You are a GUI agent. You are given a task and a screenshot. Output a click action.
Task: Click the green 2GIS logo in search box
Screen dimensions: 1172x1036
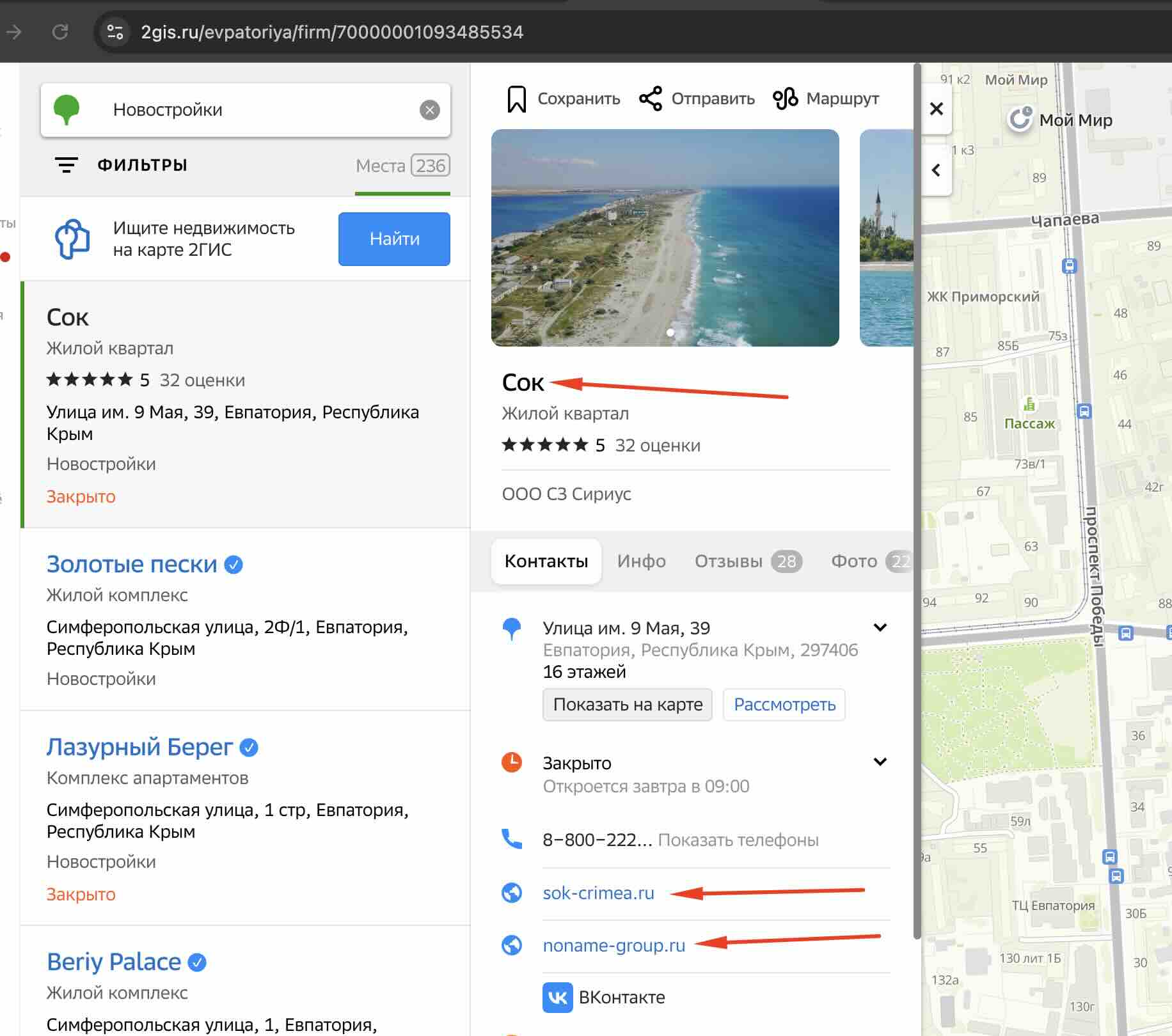tap(67, 109)
